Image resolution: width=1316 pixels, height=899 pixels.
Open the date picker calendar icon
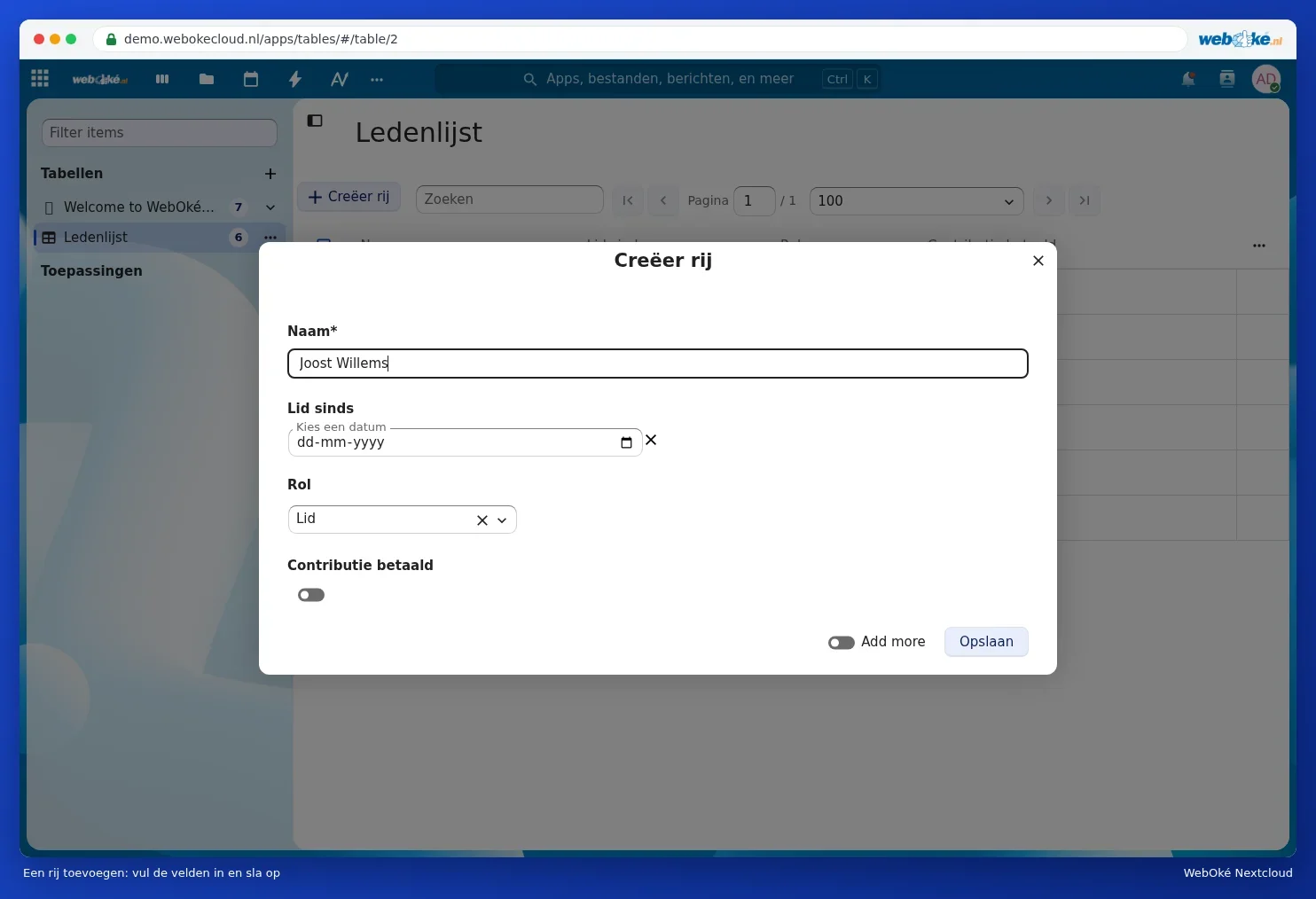point(626,442)
